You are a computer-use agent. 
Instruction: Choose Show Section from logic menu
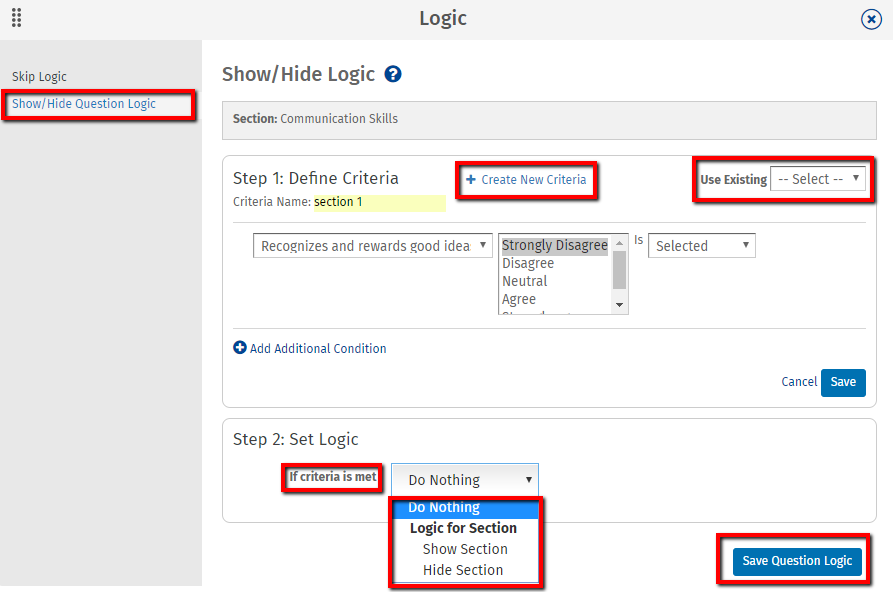click(x=465, y=549)
